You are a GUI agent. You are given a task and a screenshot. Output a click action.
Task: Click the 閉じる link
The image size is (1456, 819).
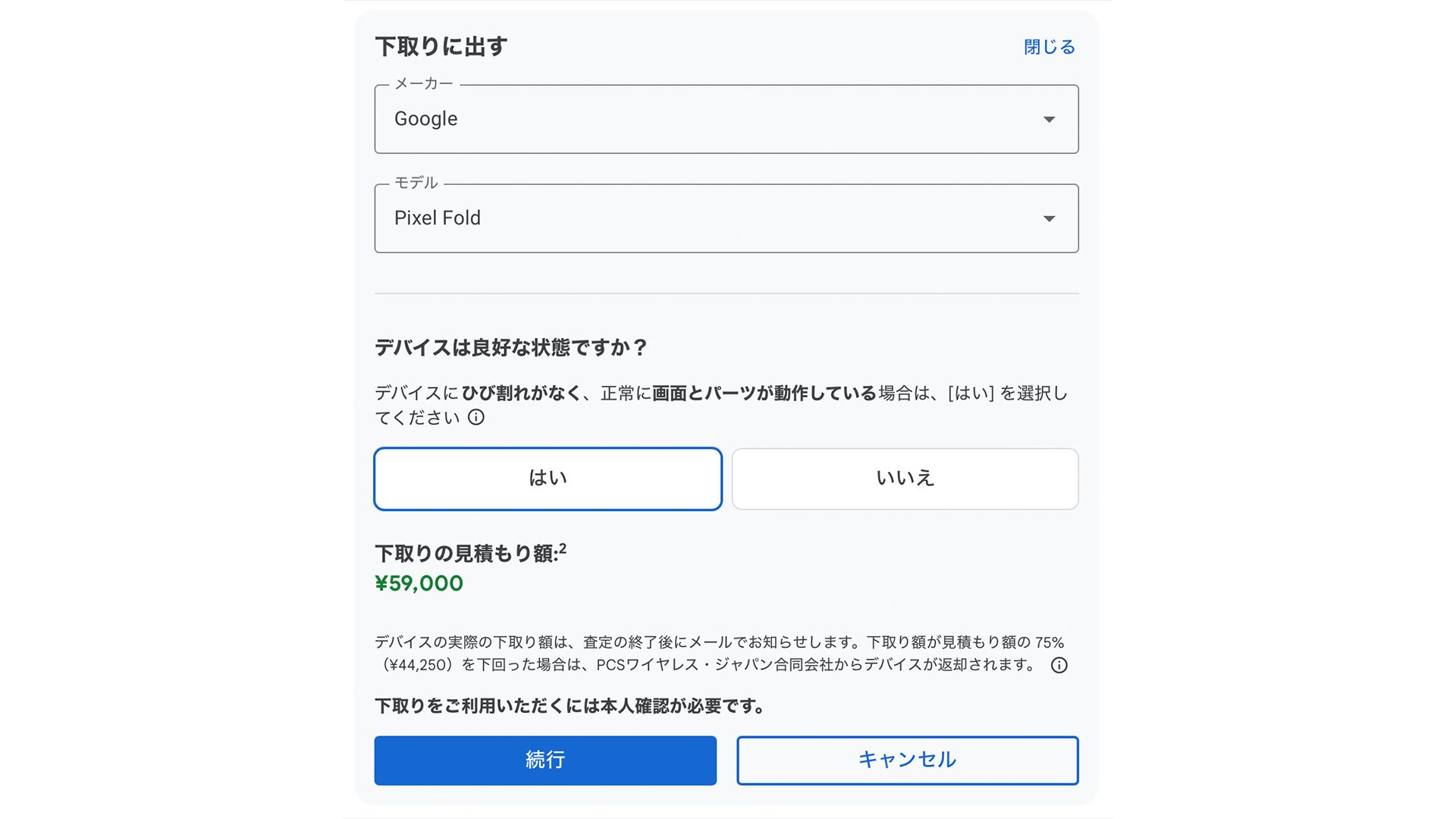[1050, 47]
